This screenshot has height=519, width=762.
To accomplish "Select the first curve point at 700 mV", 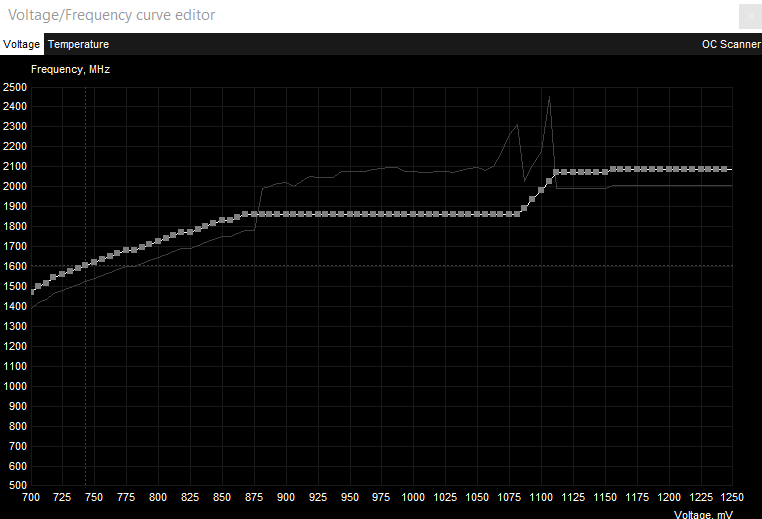I will point(32,292).
